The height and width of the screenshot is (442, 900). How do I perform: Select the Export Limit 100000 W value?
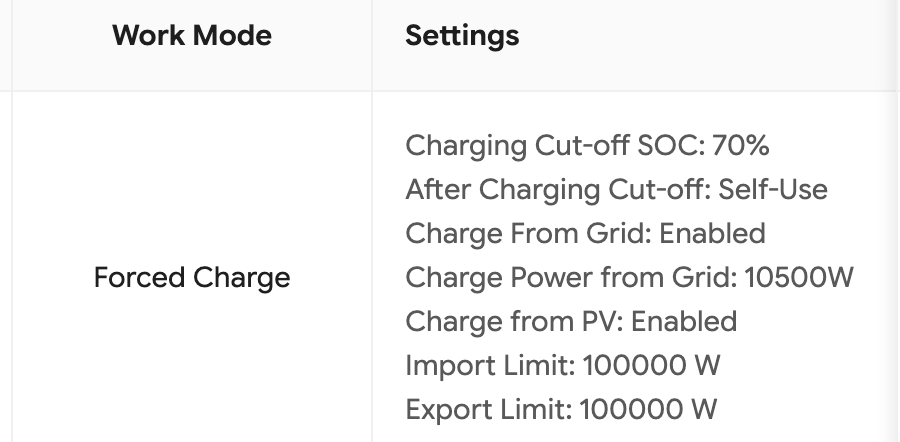click(x=648, y=410)
